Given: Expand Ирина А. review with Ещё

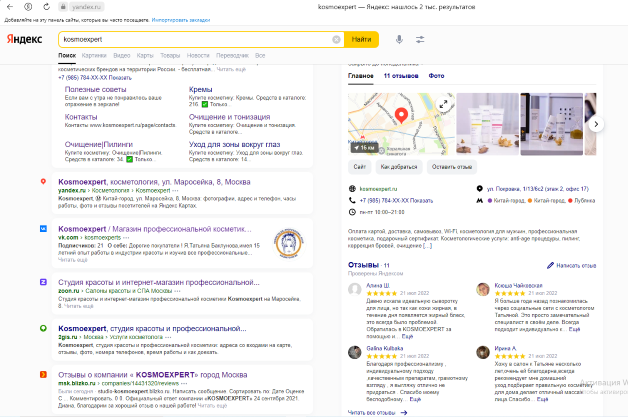Looking at the screenshot, I should 542,399.
